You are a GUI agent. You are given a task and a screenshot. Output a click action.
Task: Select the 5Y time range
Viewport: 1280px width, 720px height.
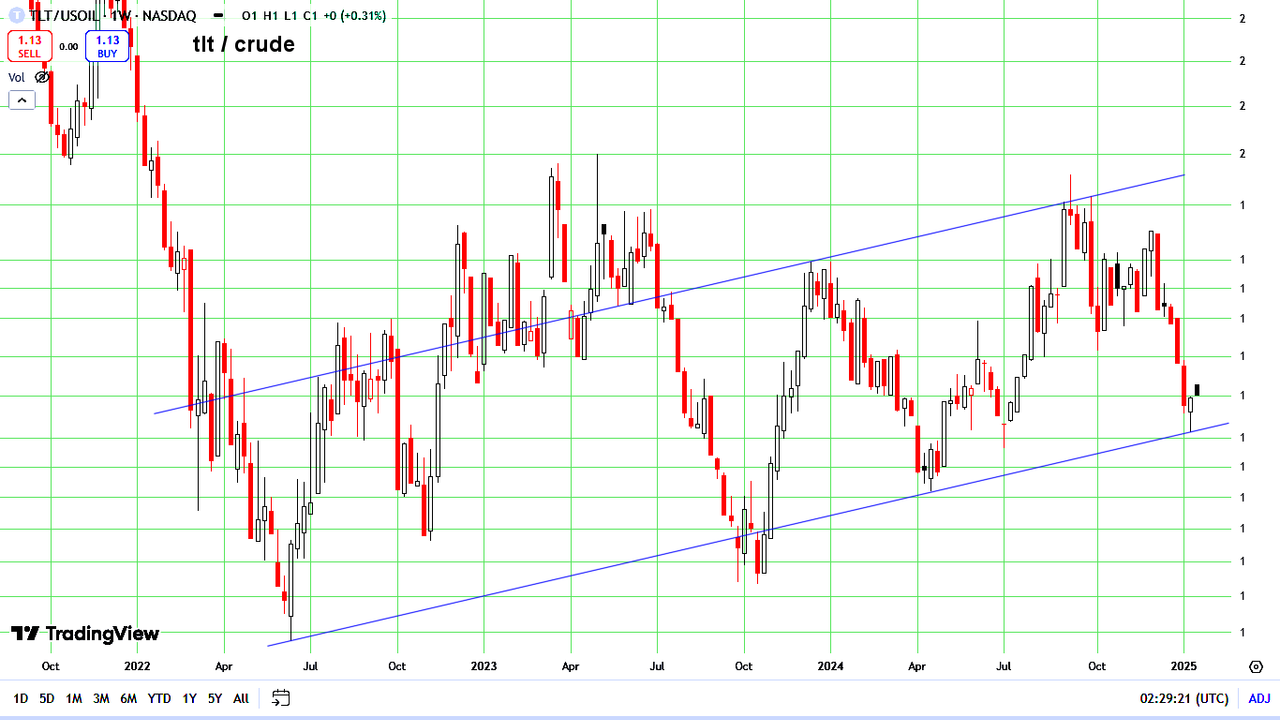[x=215, y=698]
